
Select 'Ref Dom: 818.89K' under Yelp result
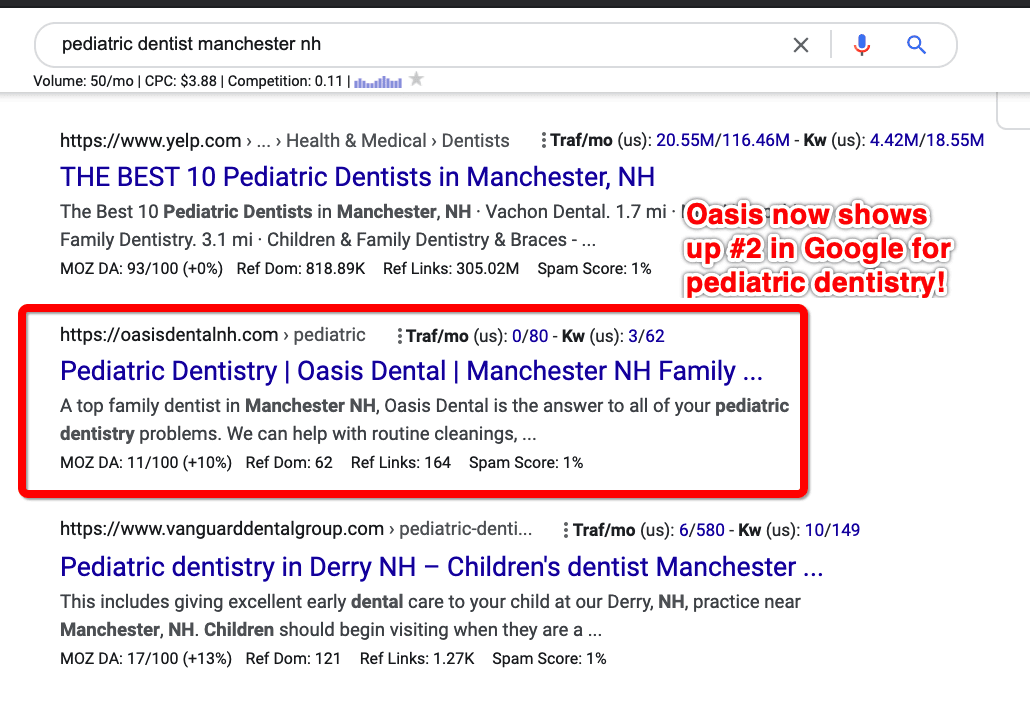[301, 269]
